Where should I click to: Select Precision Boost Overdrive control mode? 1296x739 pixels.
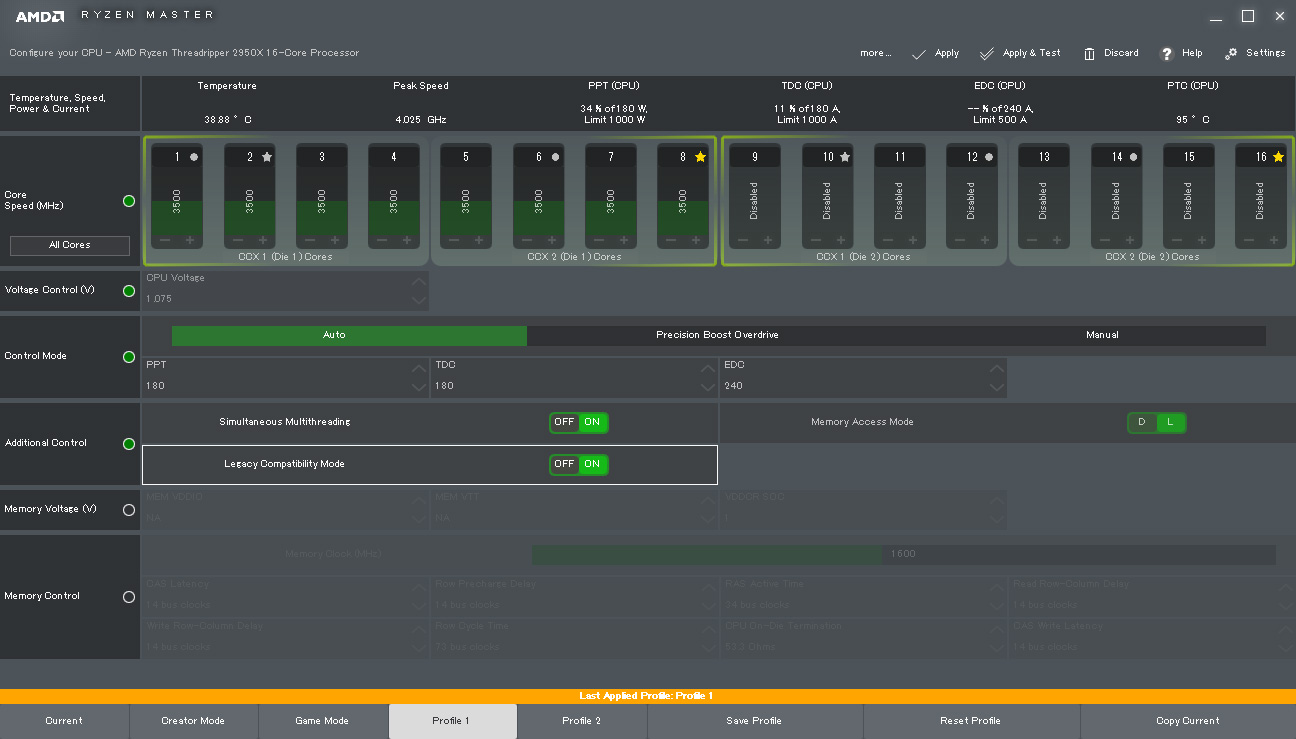tap(717, 335)
